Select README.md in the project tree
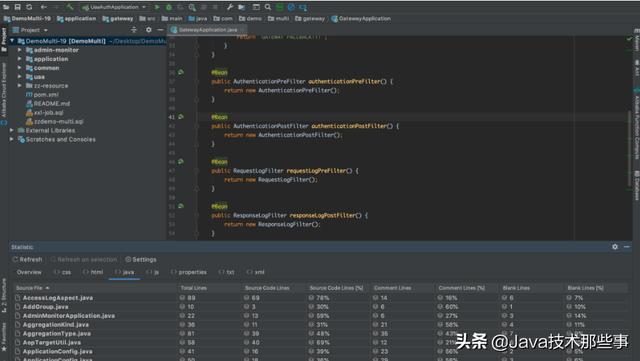Viewport: 640px width, 361px height. [x=48, y=104]
